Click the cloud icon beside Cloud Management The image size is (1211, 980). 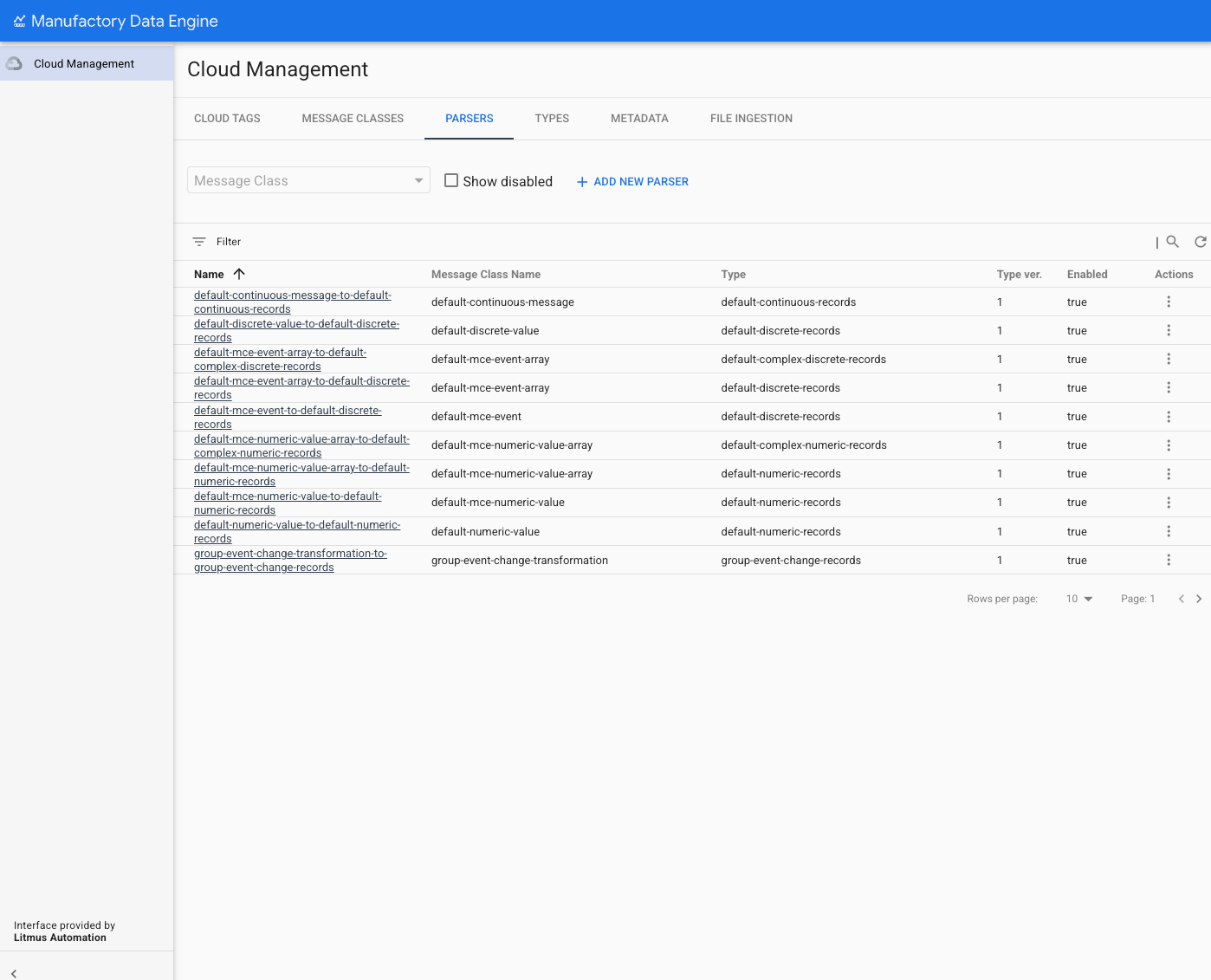[x=14, y=62]
